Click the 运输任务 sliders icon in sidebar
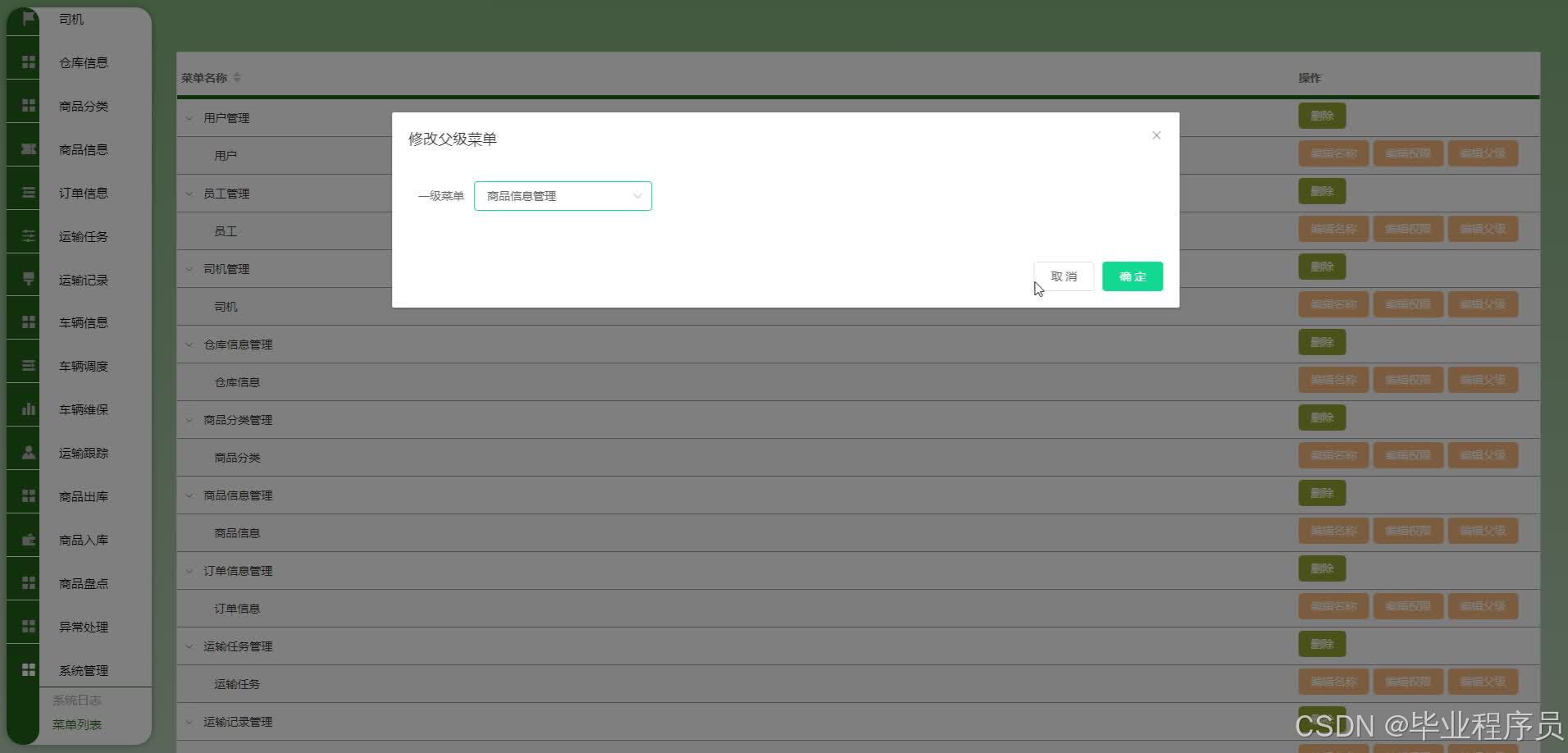Screen dimensions: 1568x753 [x=29, y=236]
